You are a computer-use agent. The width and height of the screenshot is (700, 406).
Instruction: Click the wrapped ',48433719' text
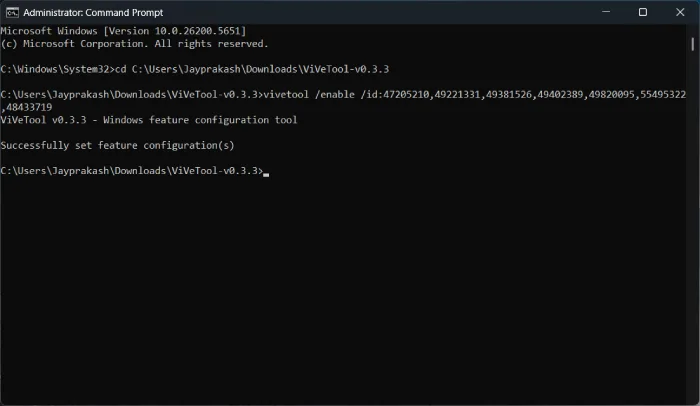click(27, 107)
